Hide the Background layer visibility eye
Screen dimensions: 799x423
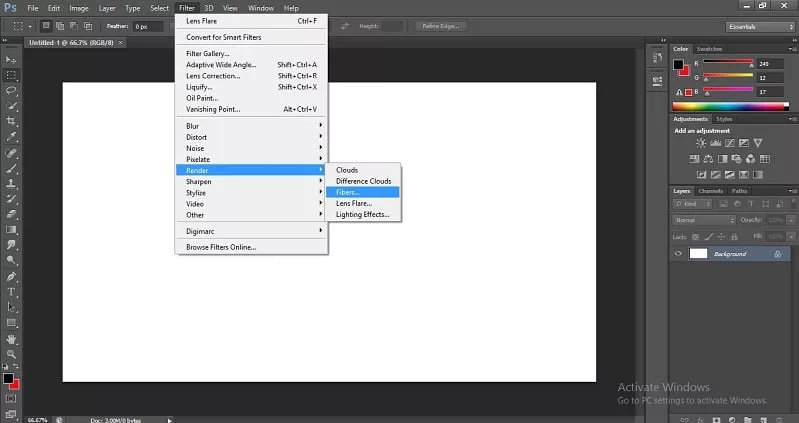pos(678,253)
